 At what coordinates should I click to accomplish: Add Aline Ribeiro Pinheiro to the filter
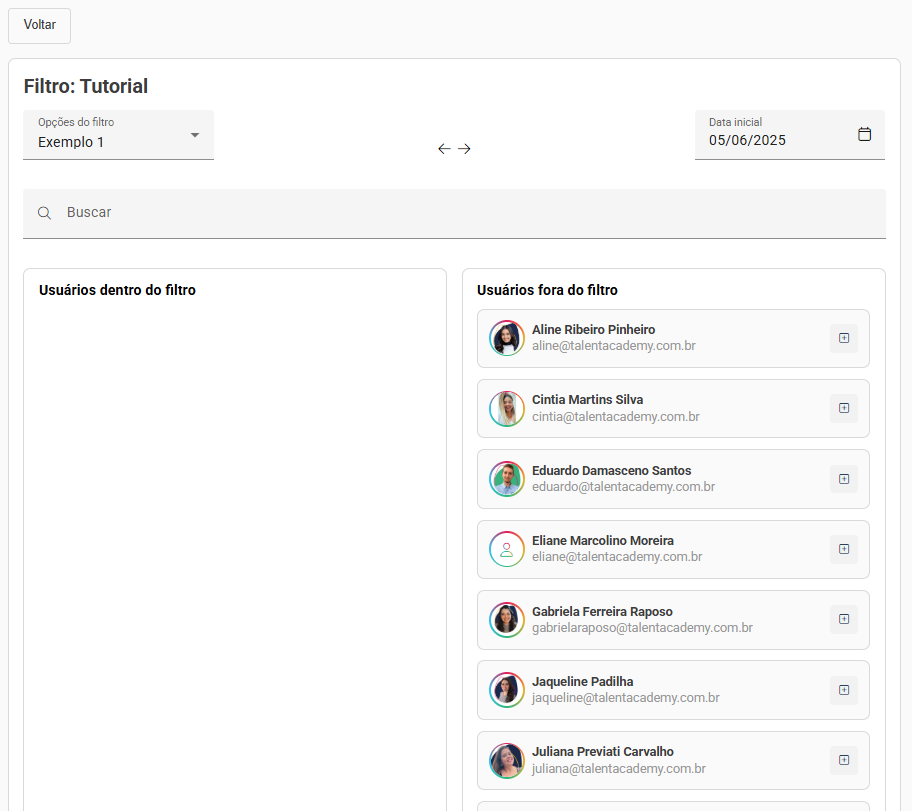[x=843, y=339]
